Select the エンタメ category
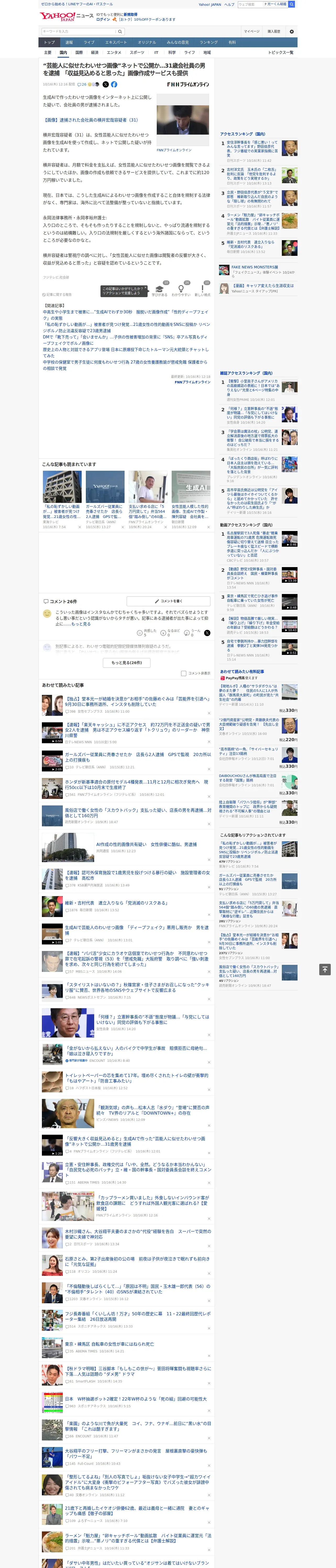This screenshot has height=1568, width=336. pos(114,52)
